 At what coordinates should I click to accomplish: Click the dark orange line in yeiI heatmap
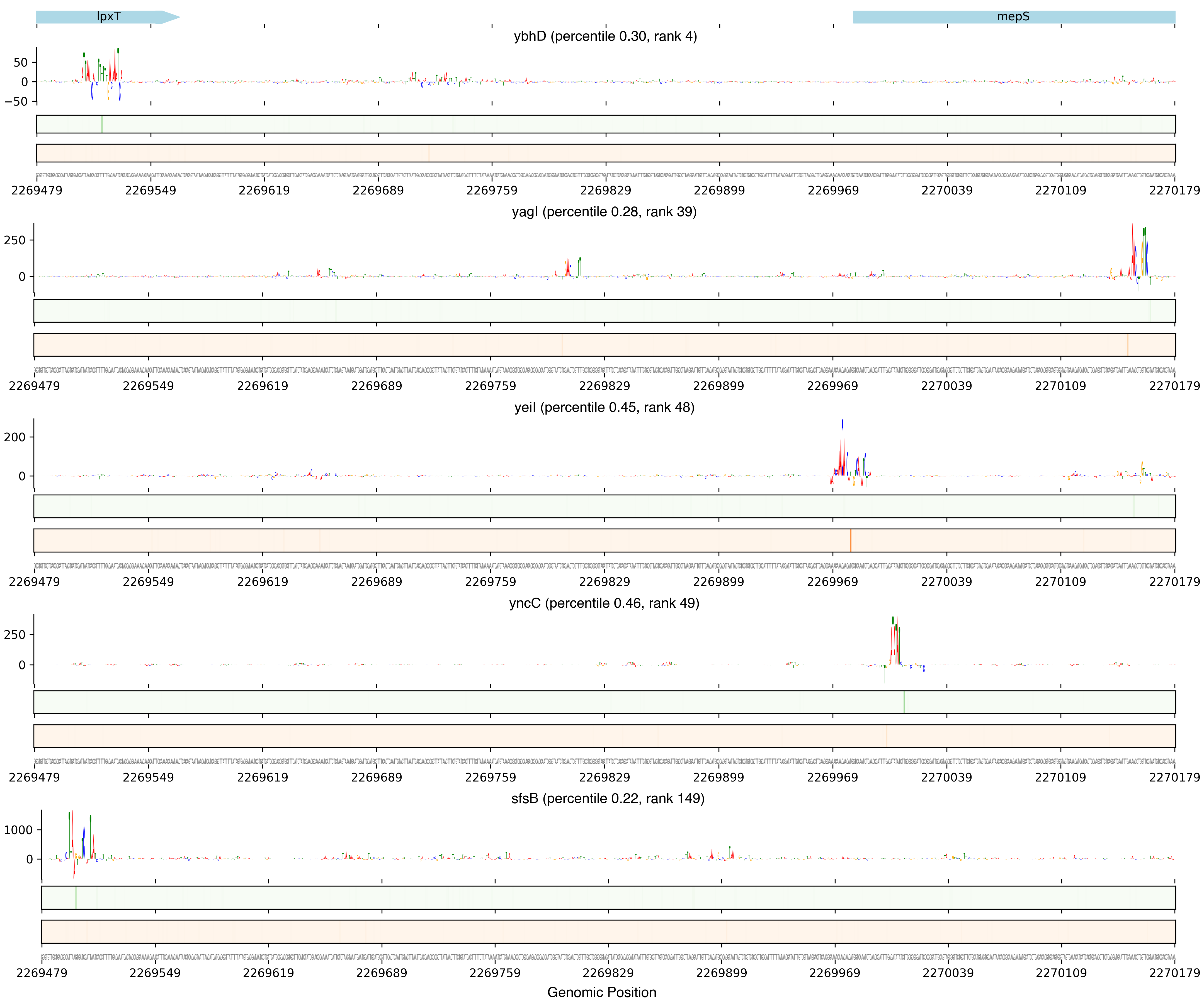[x=850, y=541]
